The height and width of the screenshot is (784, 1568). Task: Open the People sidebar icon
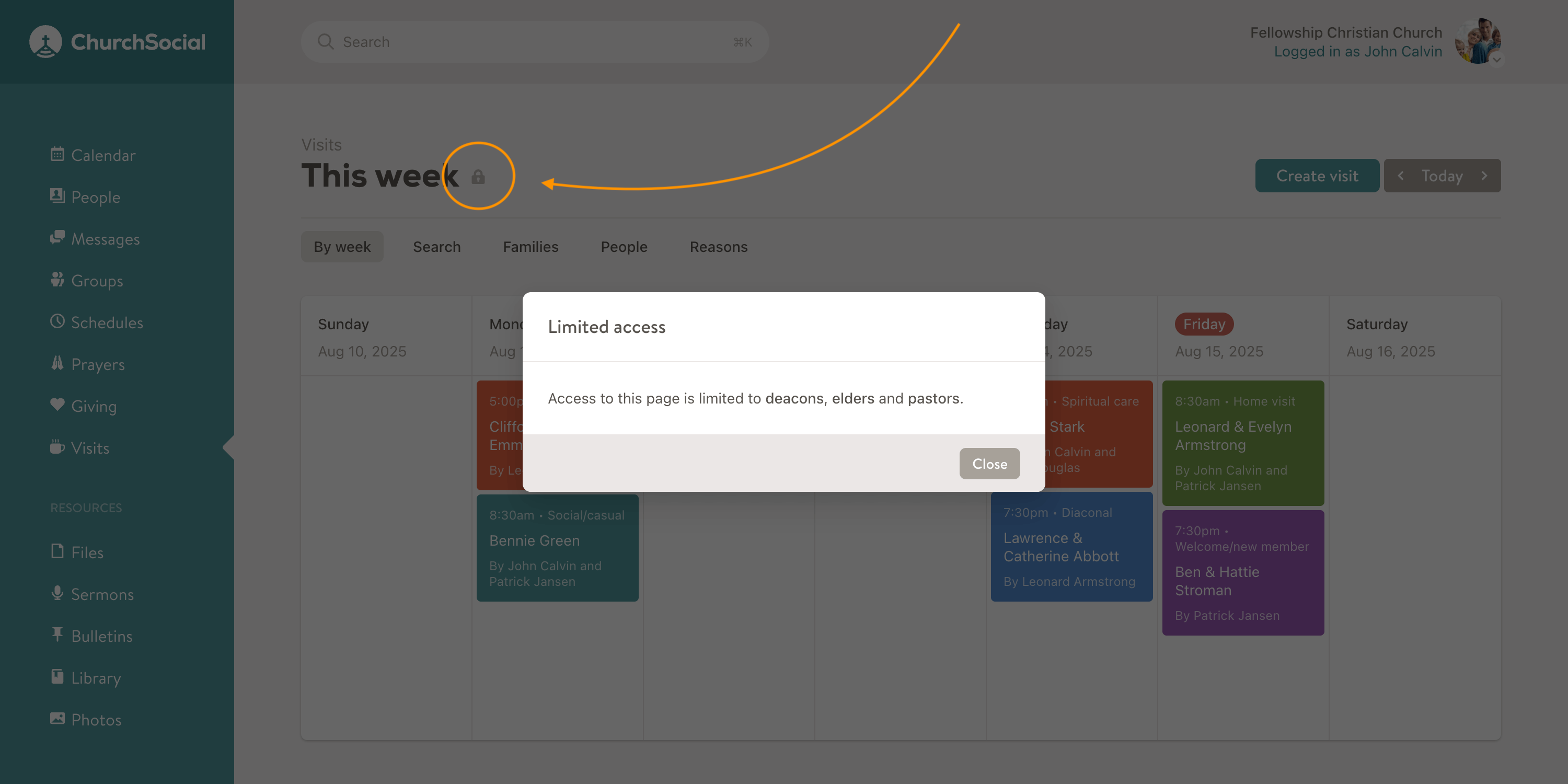(57, 196)
